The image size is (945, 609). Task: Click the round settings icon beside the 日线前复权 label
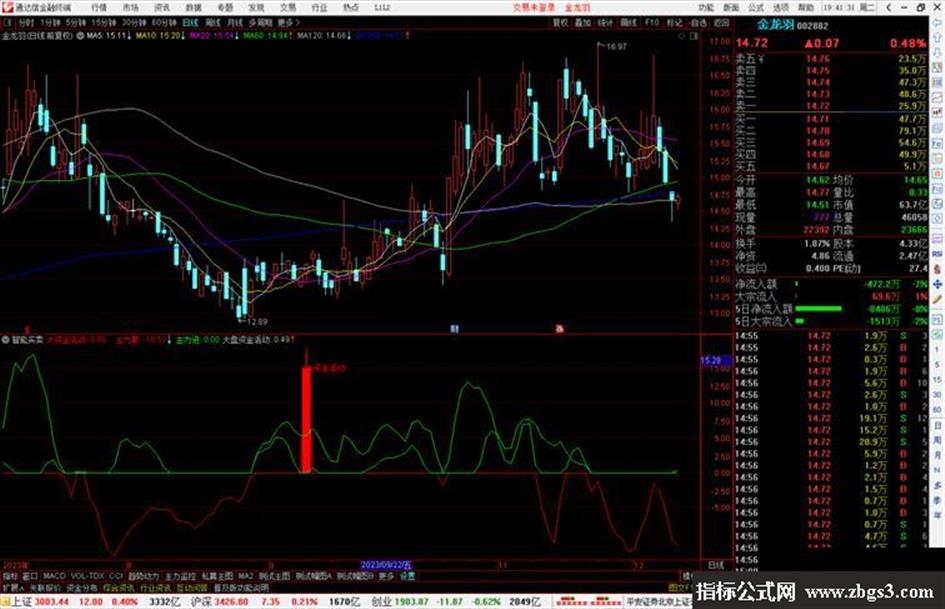point(80,36)
